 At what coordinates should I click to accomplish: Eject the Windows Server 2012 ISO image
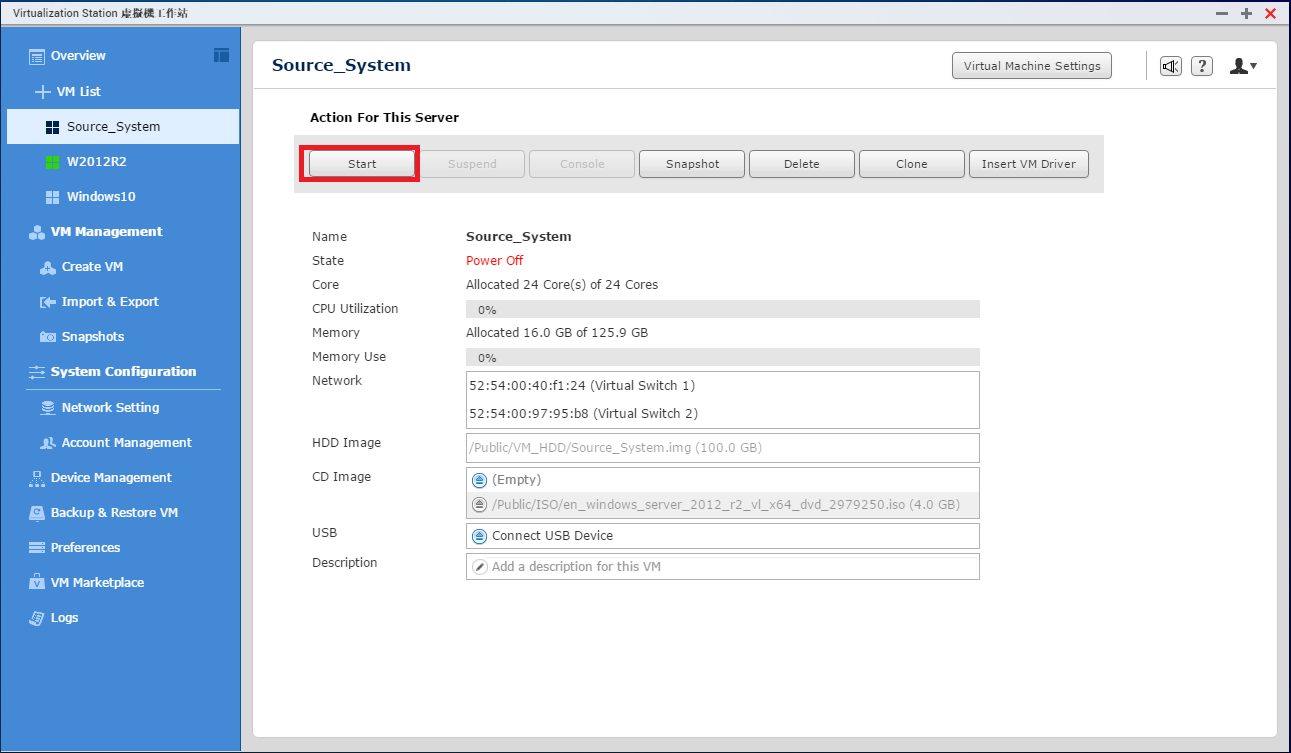point(479,505)
